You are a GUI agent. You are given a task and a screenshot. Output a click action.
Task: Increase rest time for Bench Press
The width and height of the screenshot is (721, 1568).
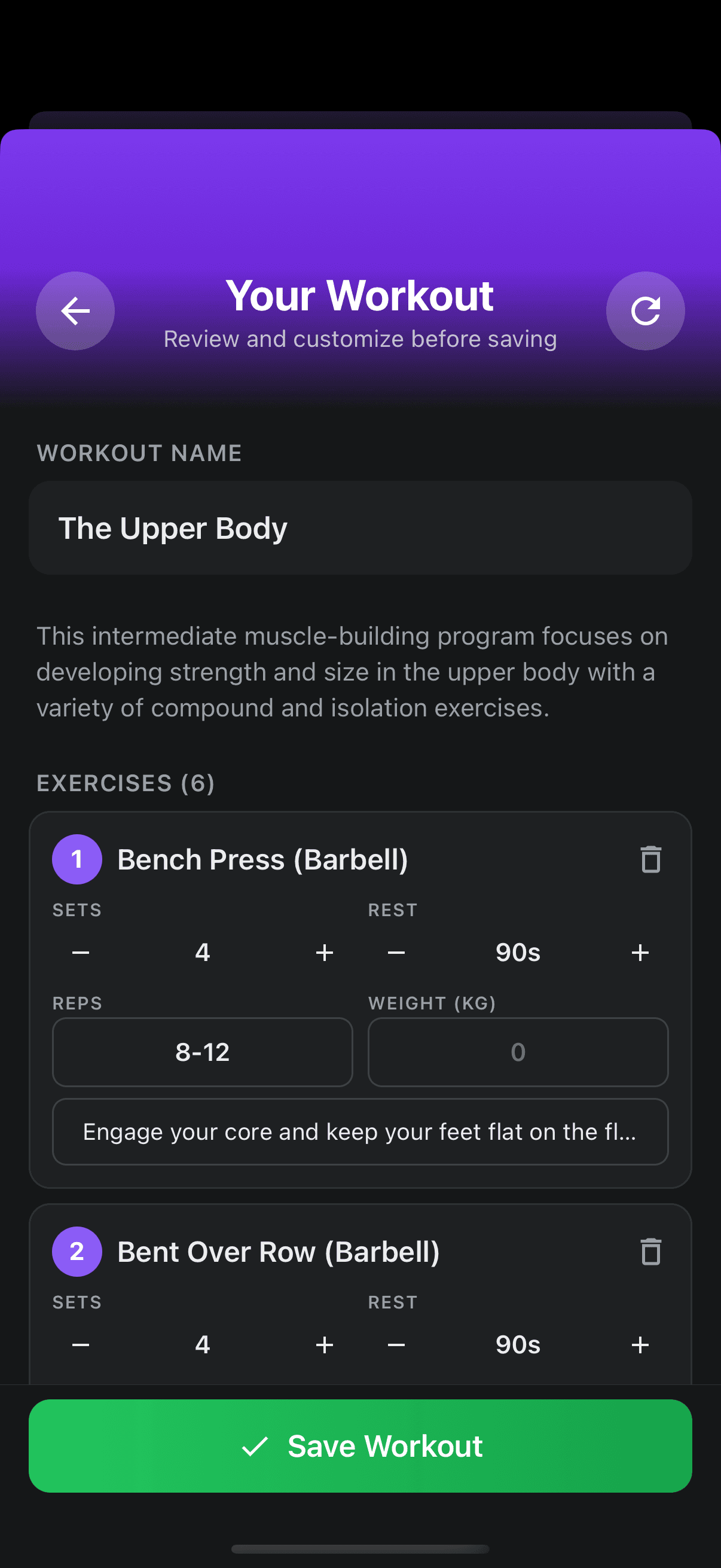(x=640, y=952)
